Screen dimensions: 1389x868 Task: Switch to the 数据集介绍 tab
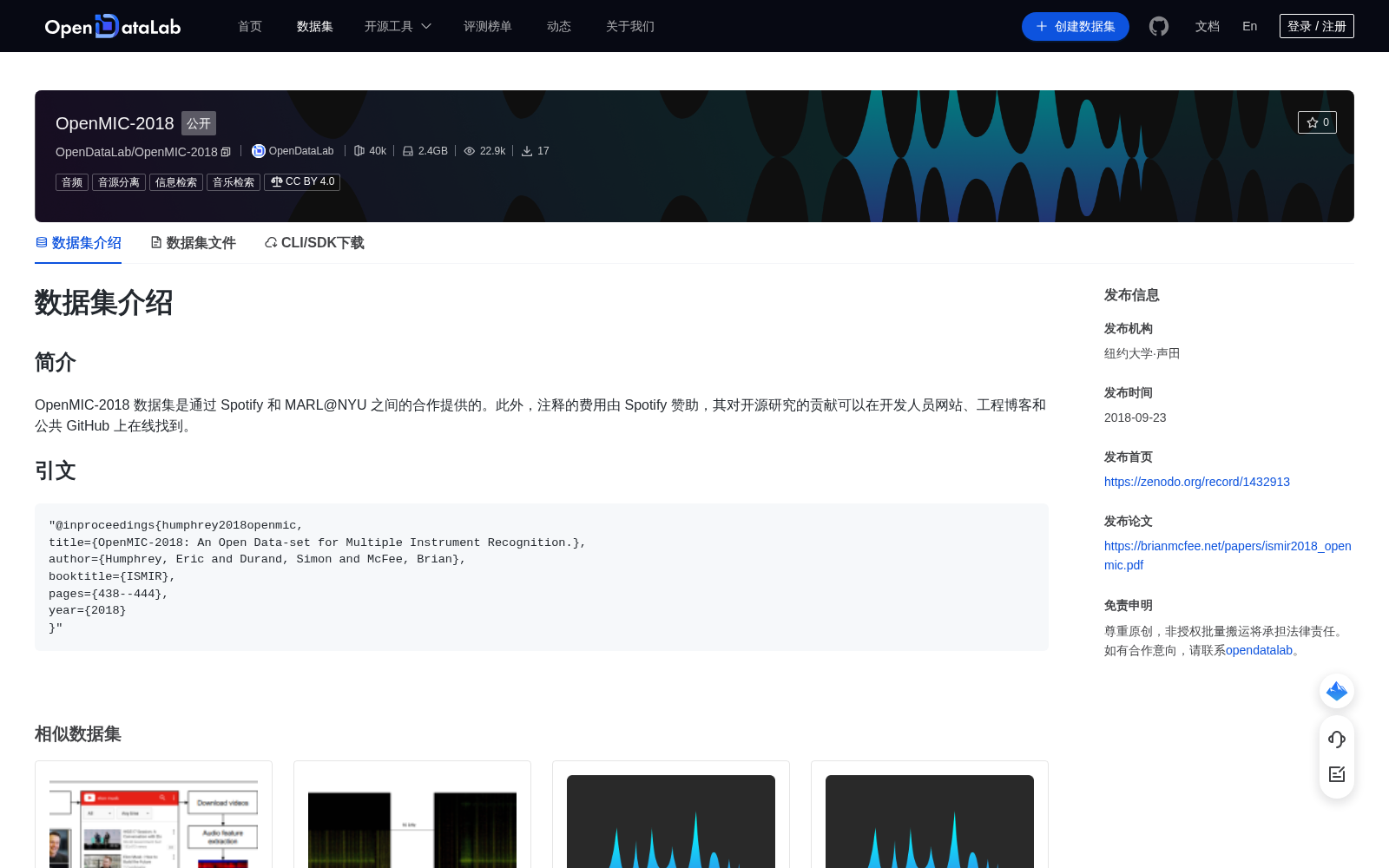tap(78, 243)
